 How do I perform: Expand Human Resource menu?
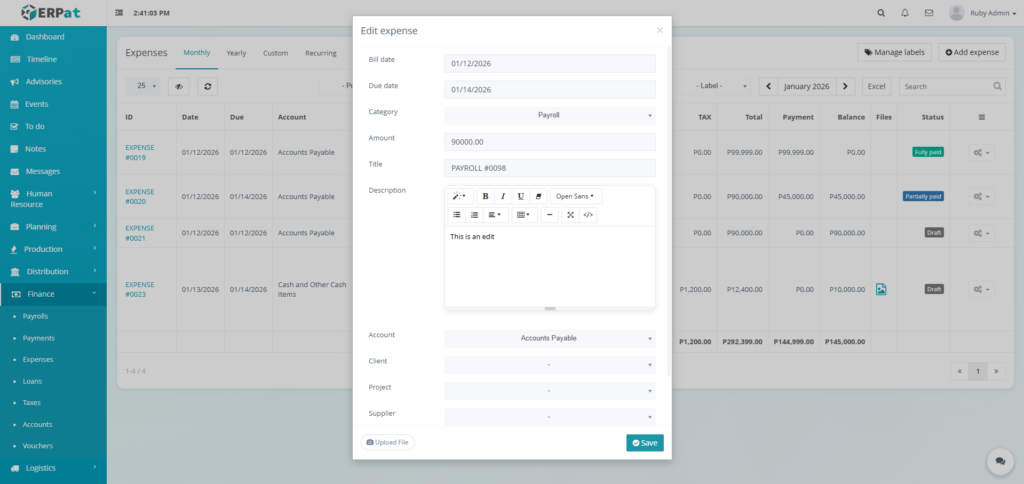point(54,199)
